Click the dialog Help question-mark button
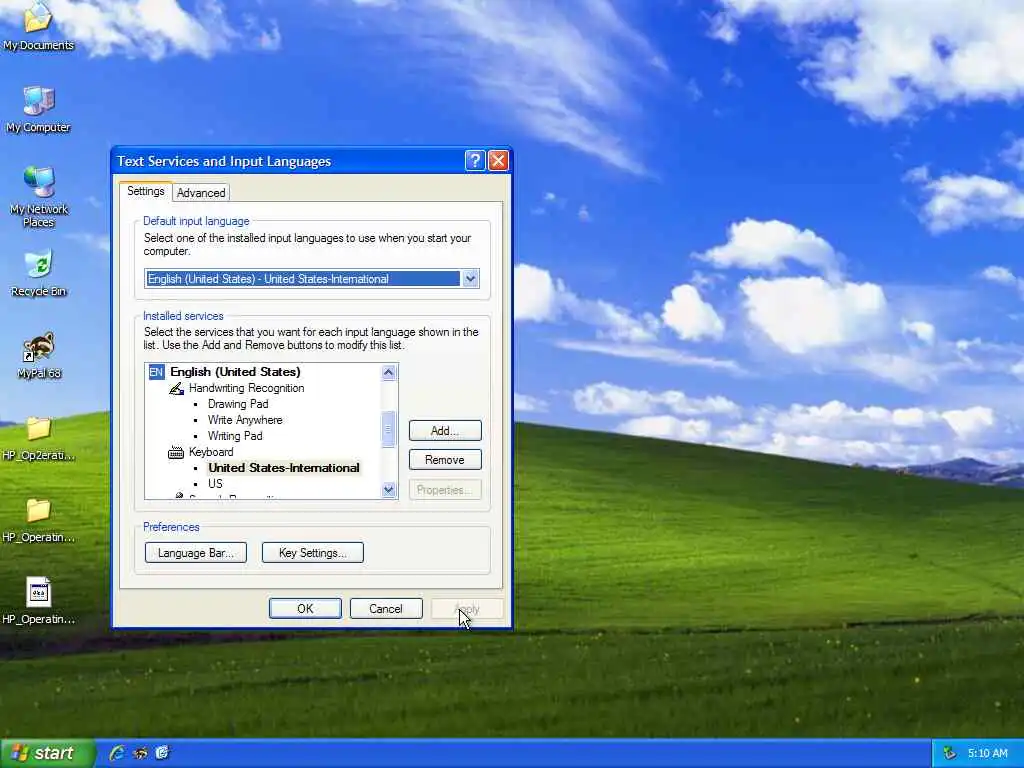 (475, 161)
